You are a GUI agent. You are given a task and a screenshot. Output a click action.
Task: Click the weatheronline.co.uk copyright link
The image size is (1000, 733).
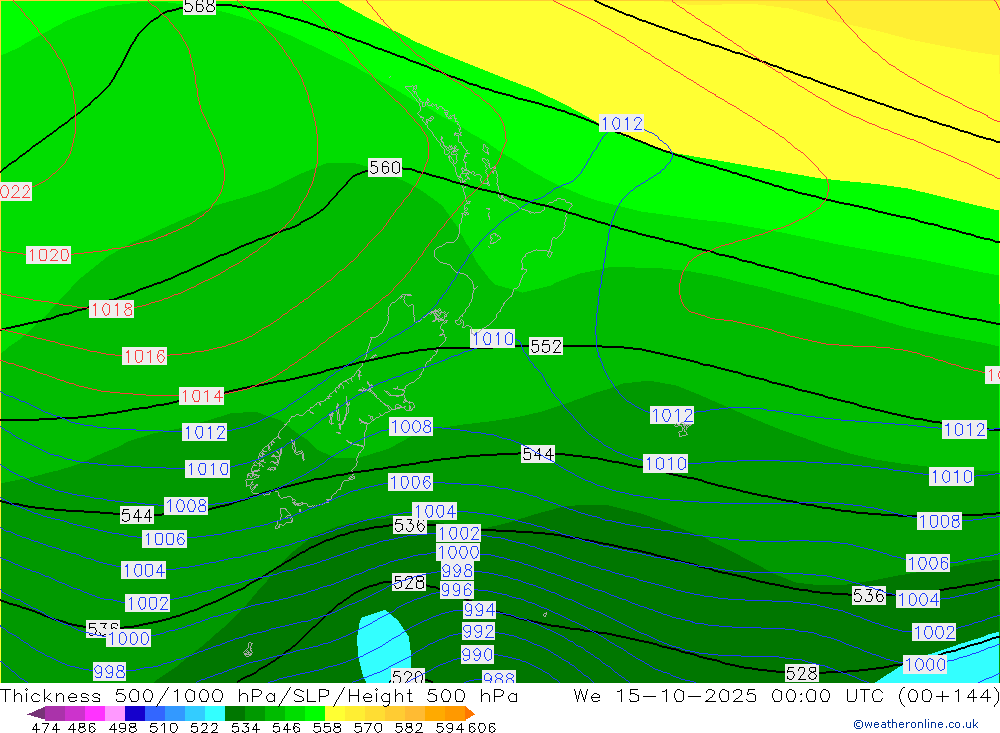point(916,724)
